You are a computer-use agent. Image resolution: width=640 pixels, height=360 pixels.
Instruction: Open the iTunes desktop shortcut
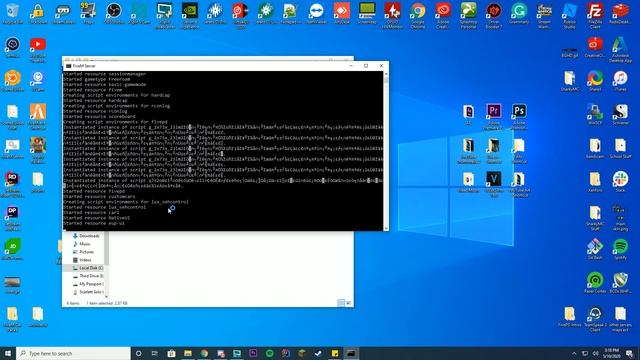click(x=620, y=81)
